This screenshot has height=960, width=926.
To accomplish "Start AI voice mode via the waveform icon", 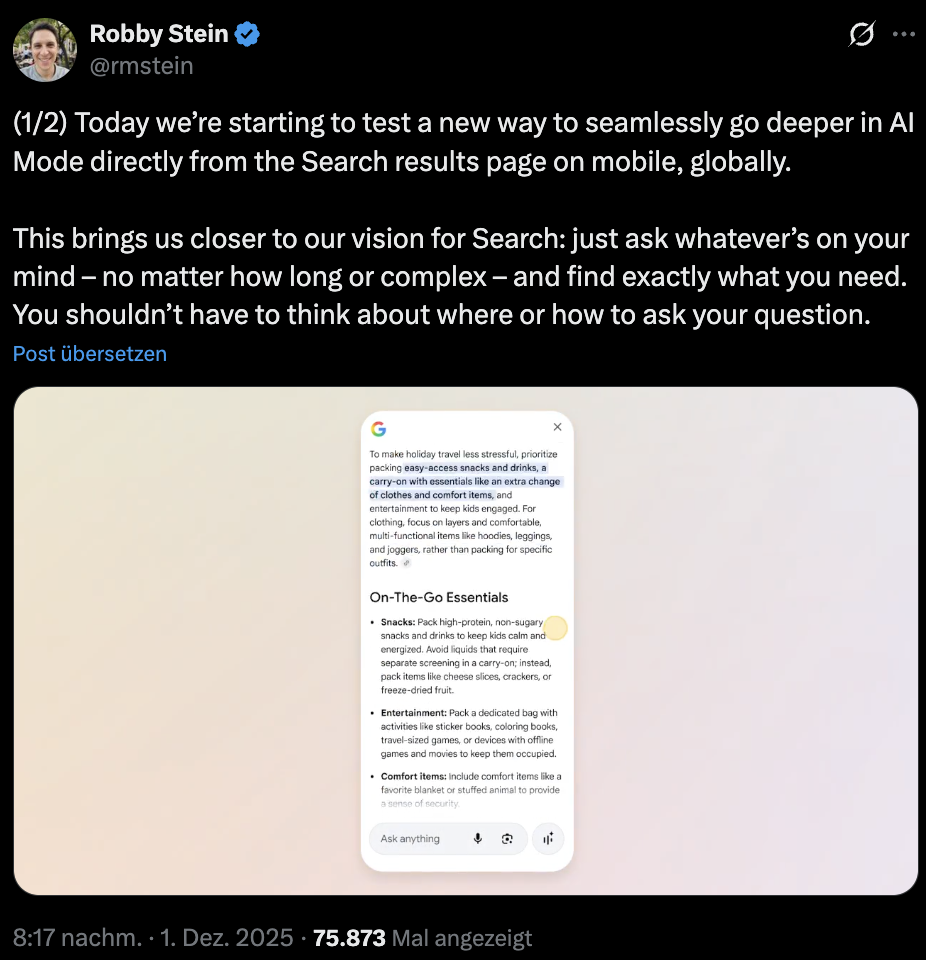I will point(548,839).
